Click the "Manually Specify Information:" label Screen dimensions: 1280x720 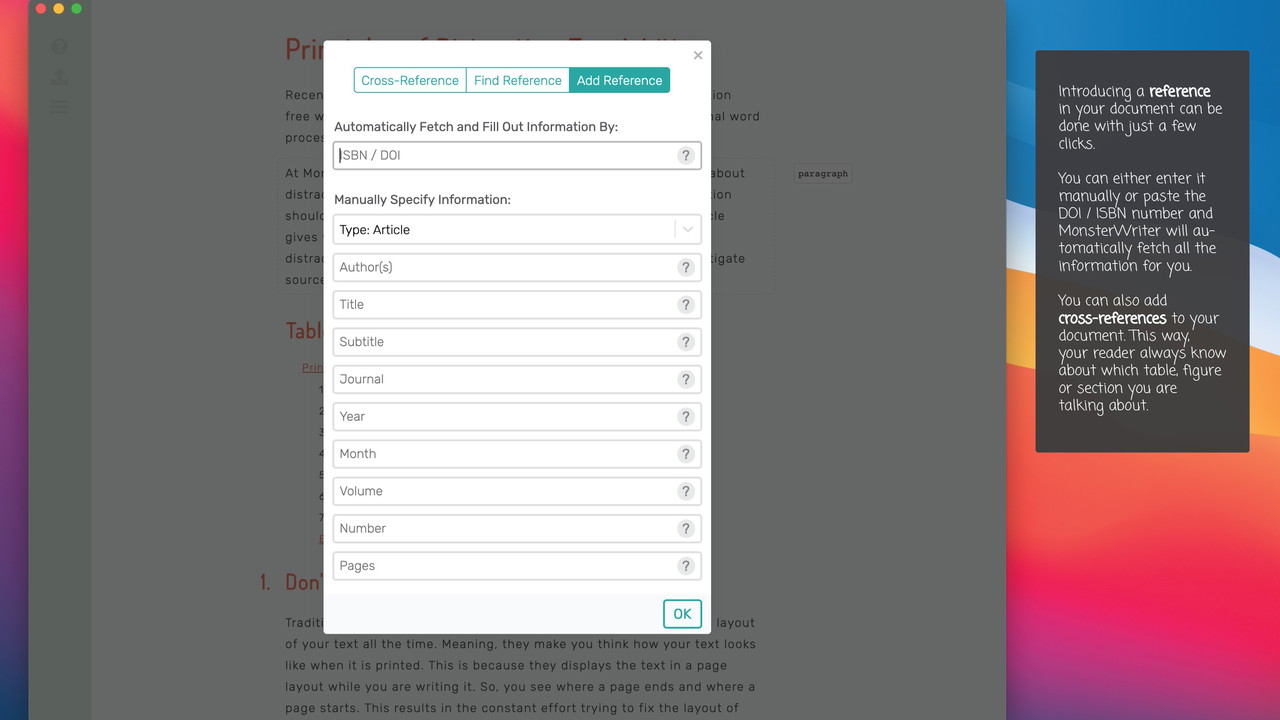tap(422, 200)
